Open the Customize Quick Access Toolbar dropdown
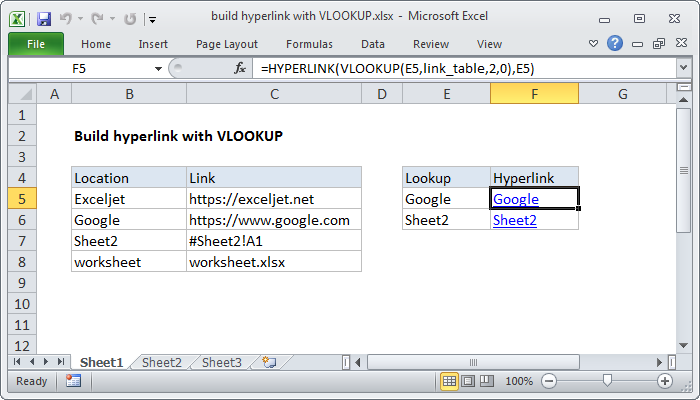 coord(153,20)
